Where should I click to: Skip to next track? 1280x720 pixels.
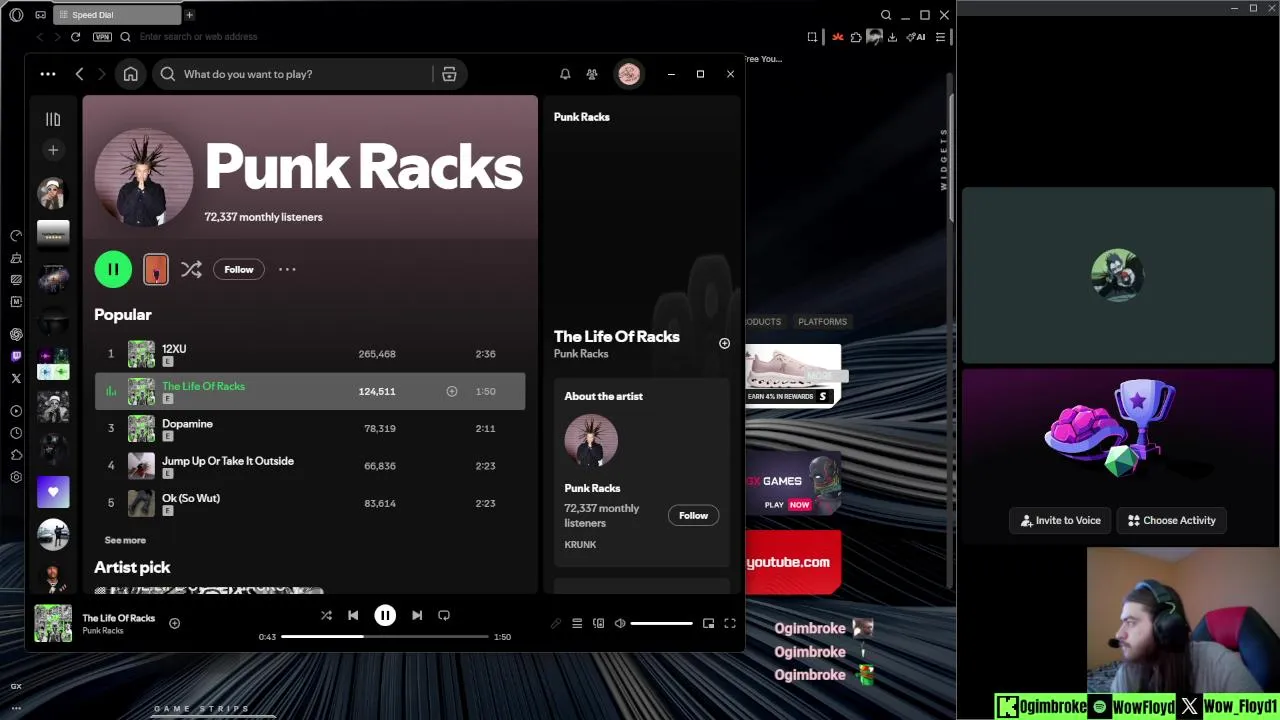(x=417, y=615)
